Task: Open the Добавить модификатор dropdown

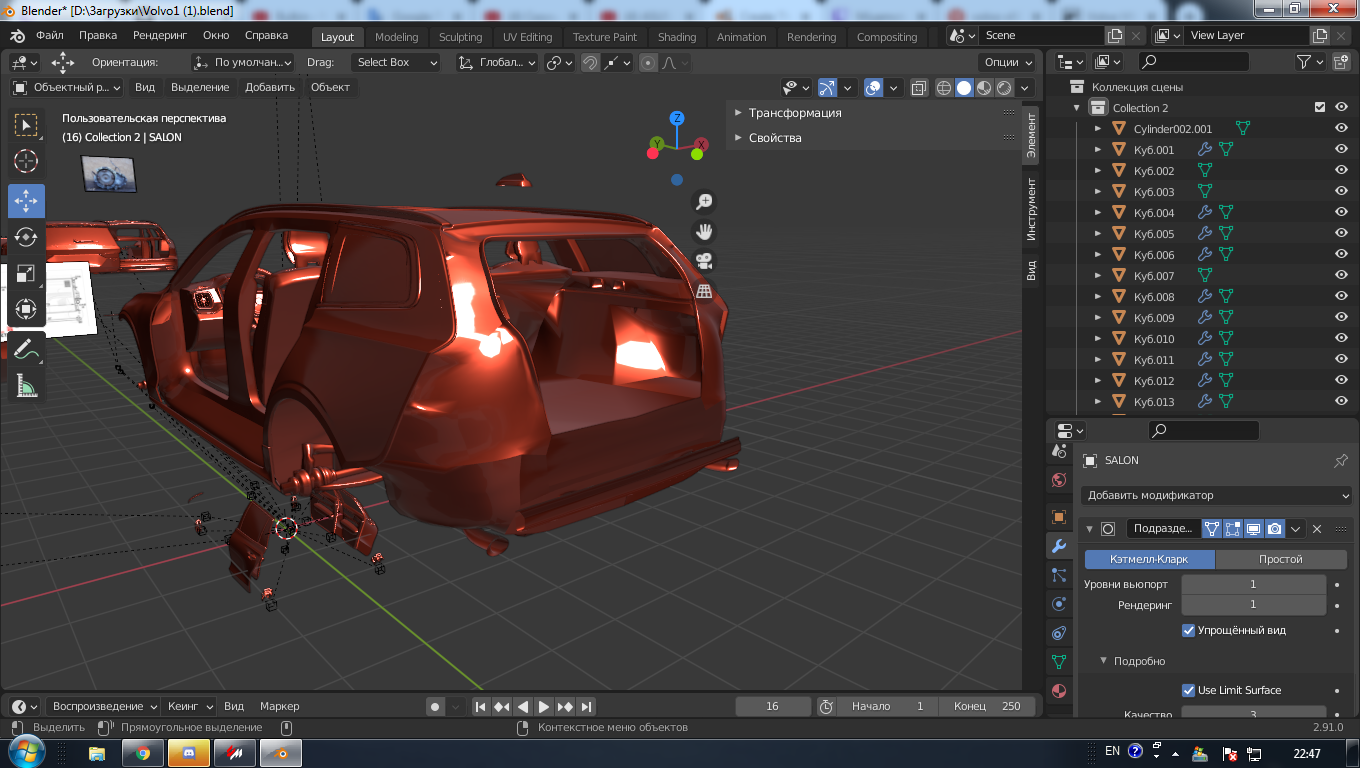Action: coord(1216,496)
